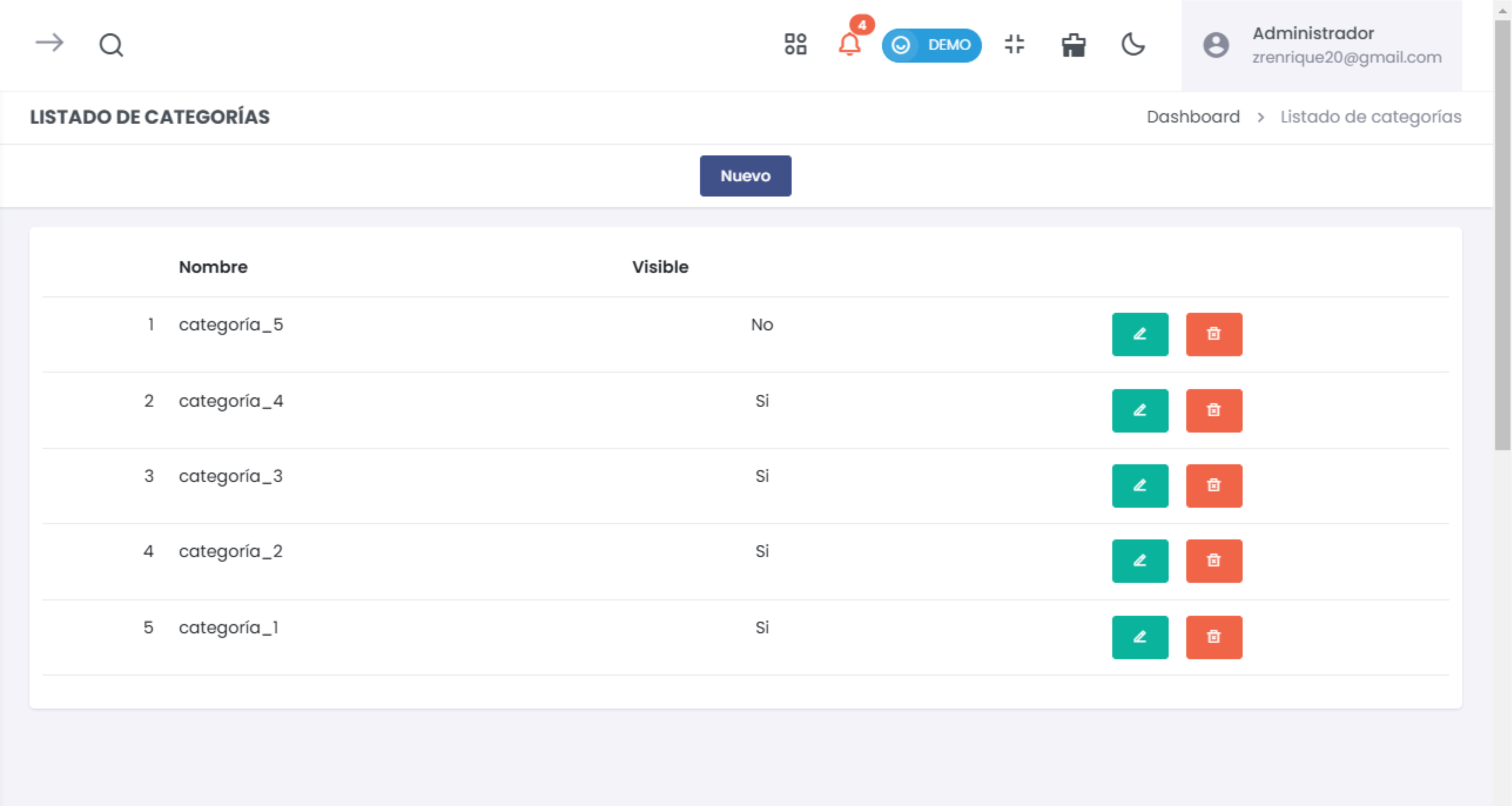Edit the categoría_2 row
This screenshot has height=806, width=1512.
tap(1139, 561)
